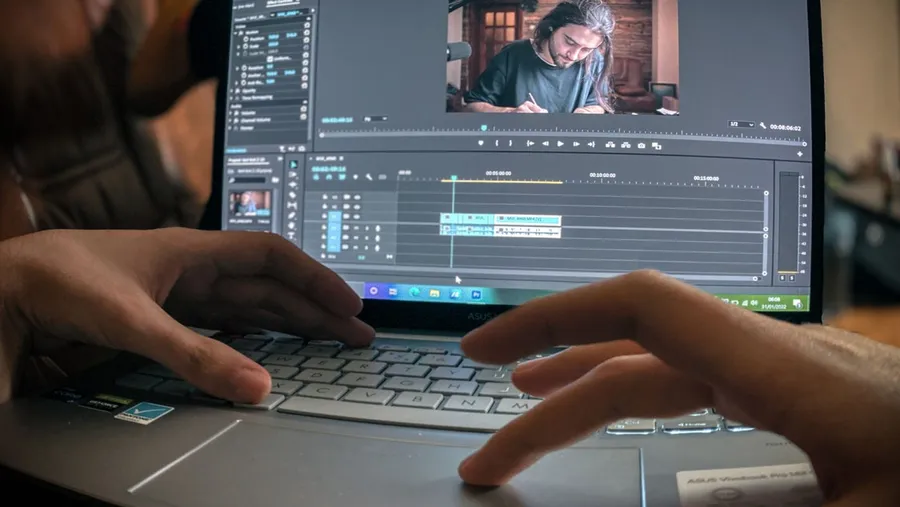Click the monitor Settings wrench icon
Image resolution: width=900 pixels, height=507 pixels.
pyautogui.click(x=763, y=125)
